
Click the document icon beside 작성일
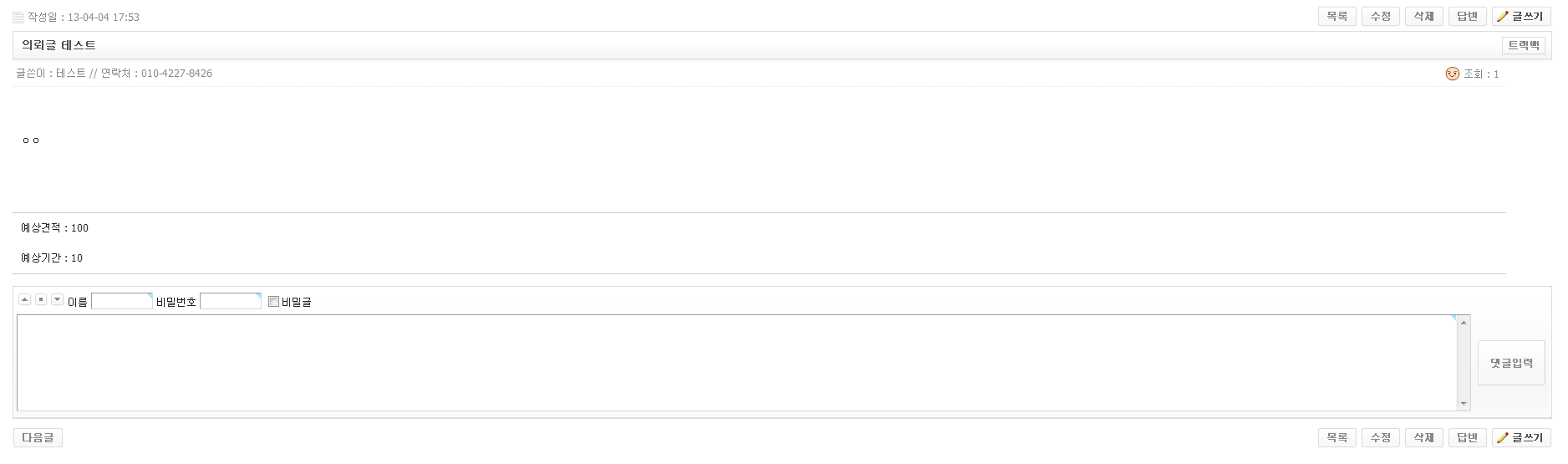[18, 18]
